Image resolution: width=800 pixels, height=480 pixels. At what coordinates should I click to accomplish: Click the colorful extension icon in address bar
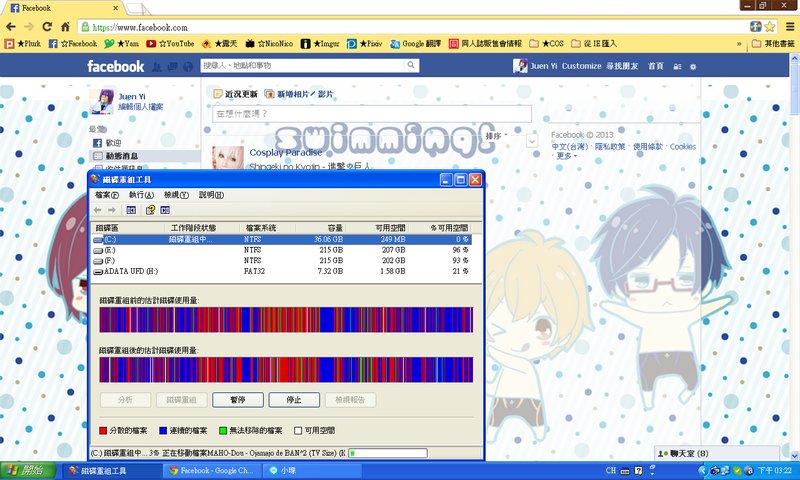pyautogui.click(x=756, y=27)
